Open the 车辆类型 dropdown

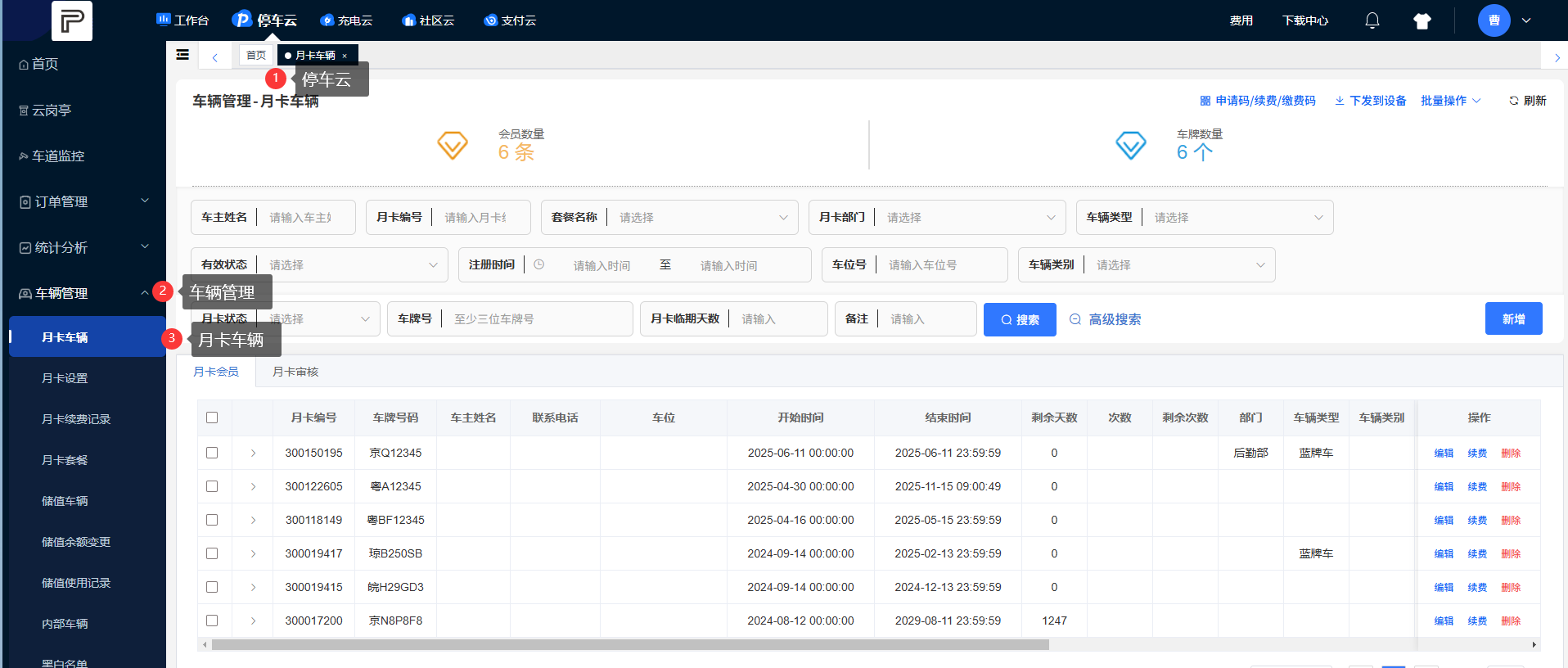[x=1205, y=218]
